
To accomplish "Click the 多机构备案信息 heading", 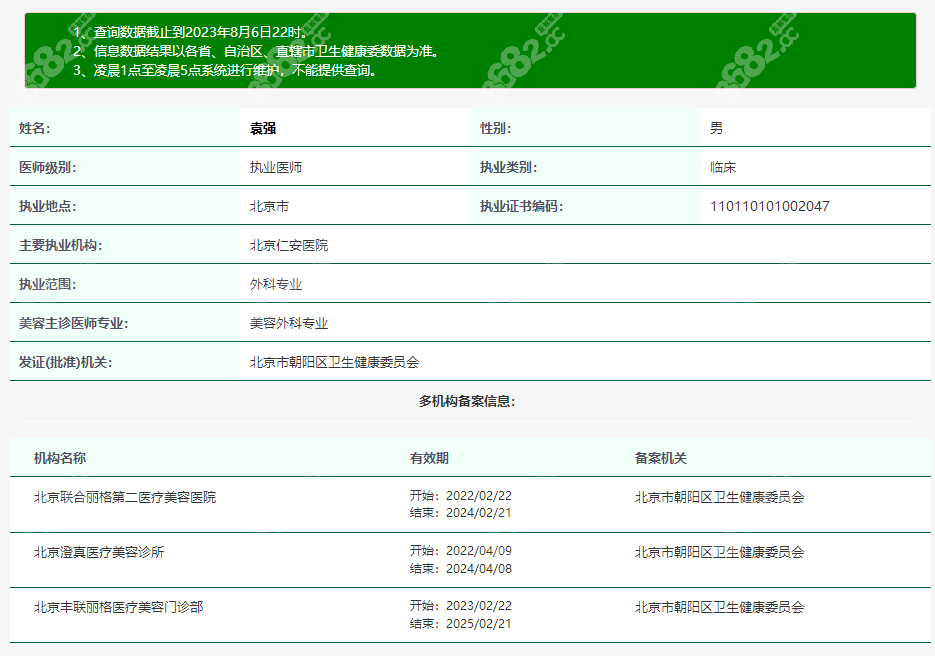I will click(x=467, y=401).
